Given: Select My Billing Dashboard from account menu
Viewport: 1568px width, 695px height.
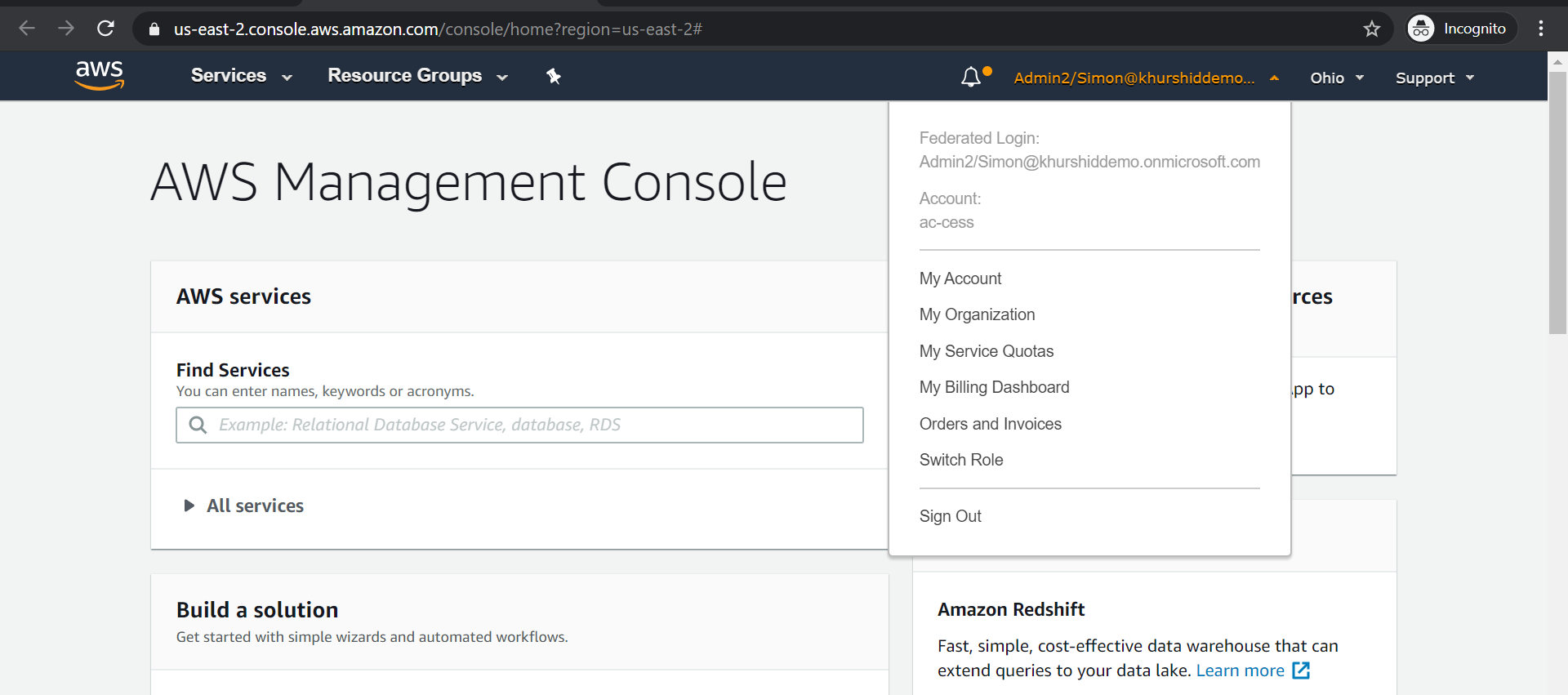Looking at the screenshot, I should [994, 387].
